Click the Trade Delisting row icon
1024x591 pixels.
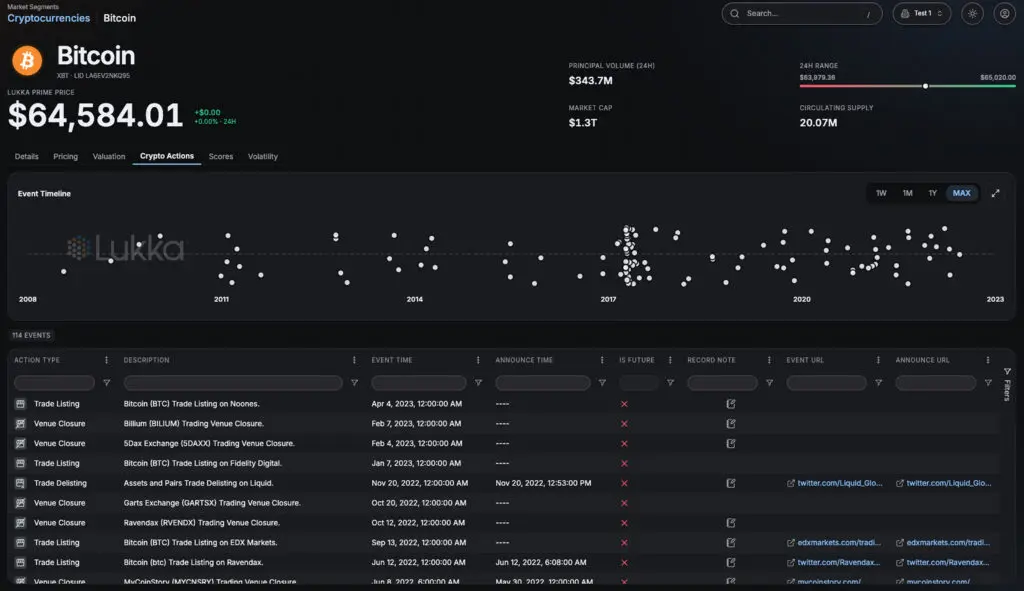click(20, 483)
